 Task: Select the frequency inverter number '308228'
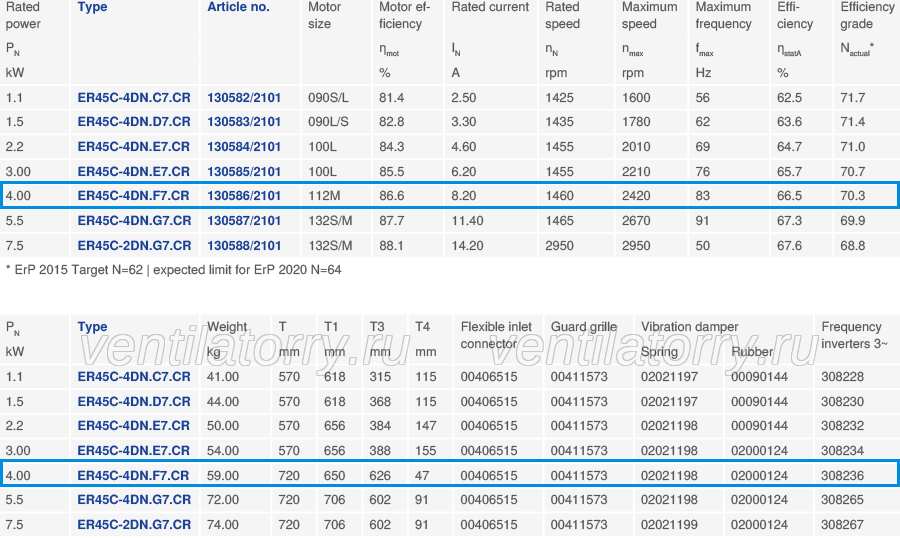pyautogui.click(x=842, y=377)
